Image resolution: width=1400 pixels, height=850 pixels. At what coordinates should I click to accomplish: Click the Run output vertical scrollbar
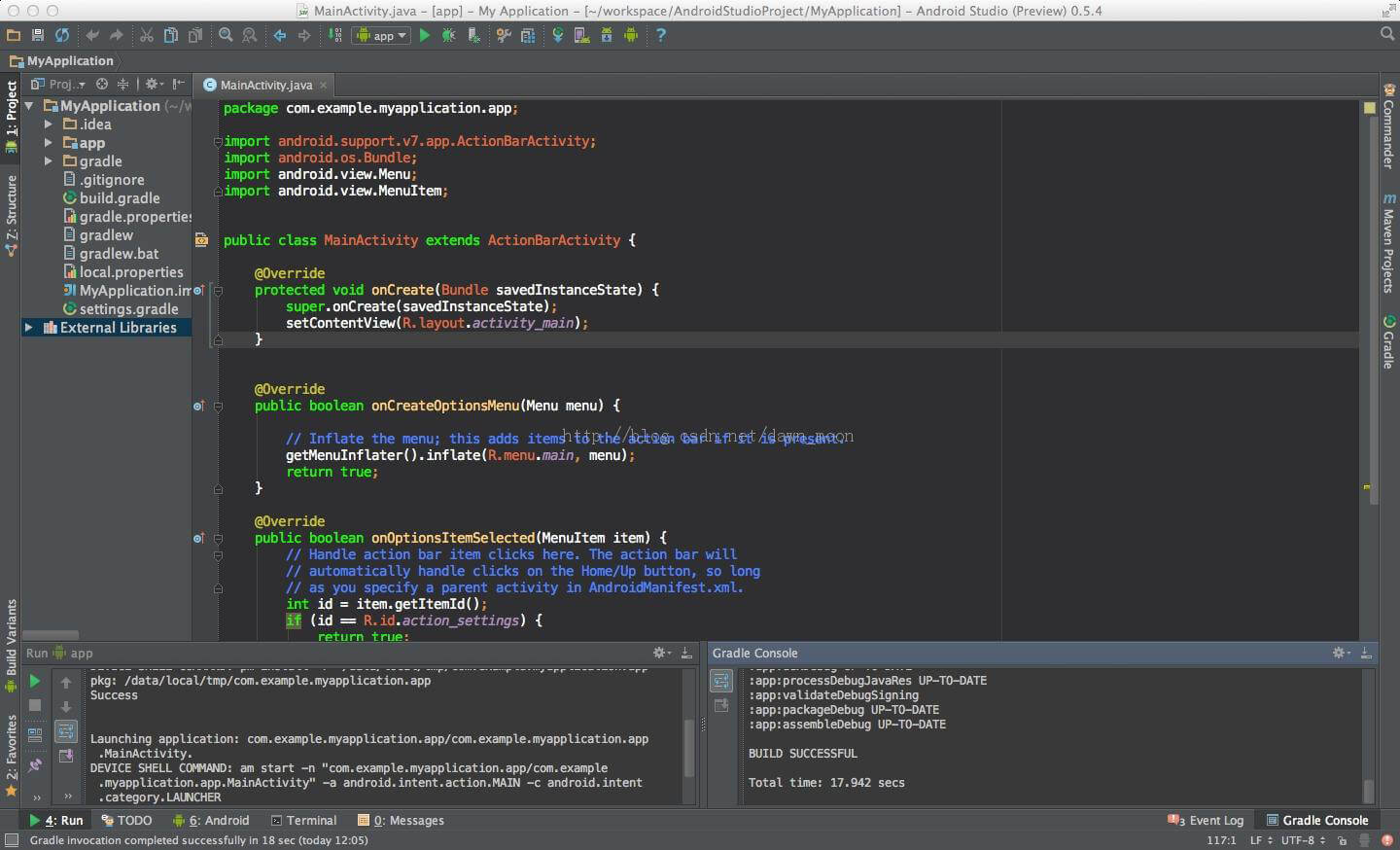click(690, 746)
